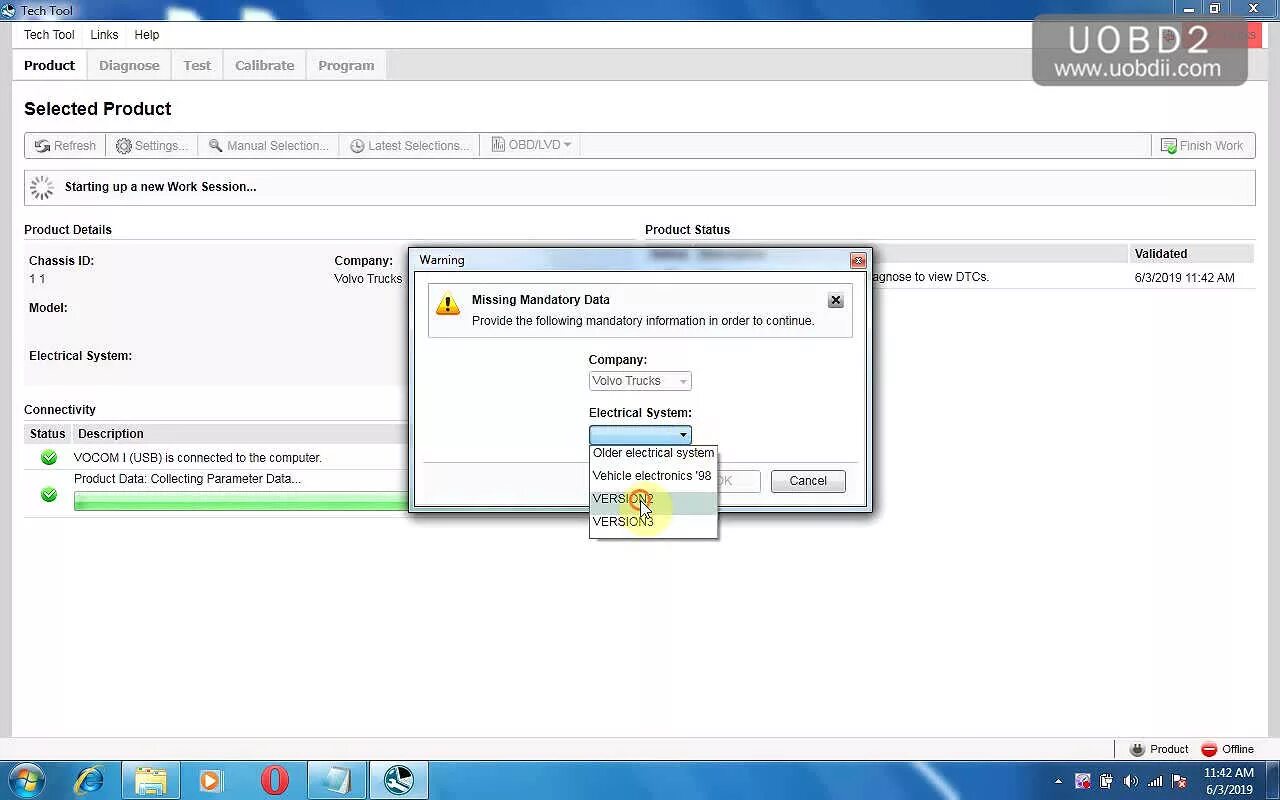The image size is (1280, 800).
Task: Click the Status column header
Action: (47, 434)
